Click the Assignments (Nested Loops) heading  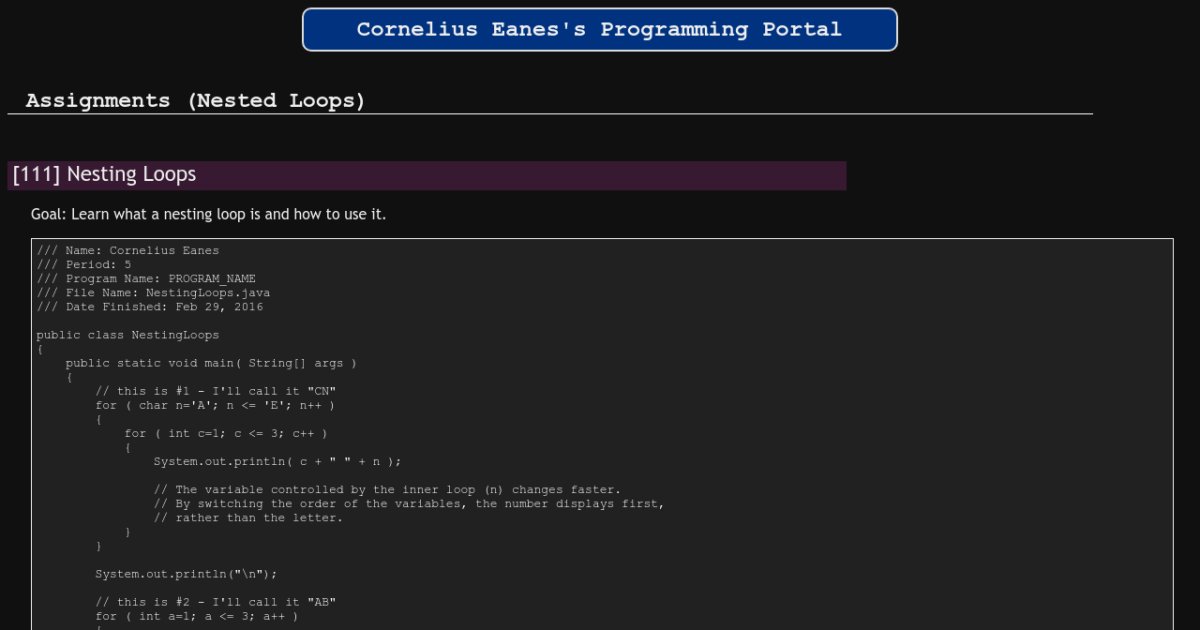[x=196, y=101]
